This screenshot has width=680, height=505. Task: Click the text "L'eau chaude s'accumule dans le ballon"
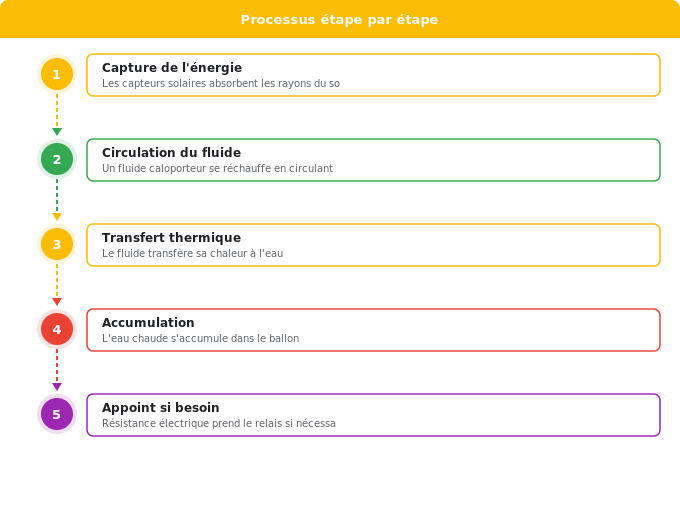click(200, 338)
